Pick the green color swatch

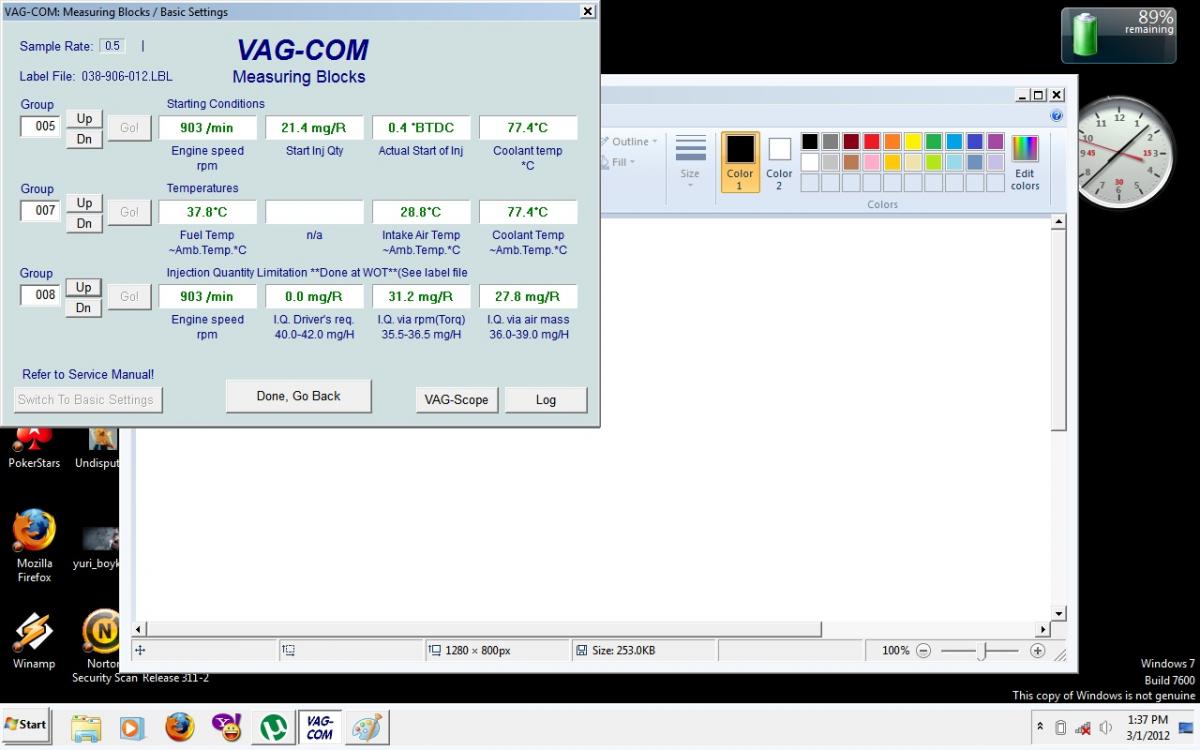click(x=933, y=141)
